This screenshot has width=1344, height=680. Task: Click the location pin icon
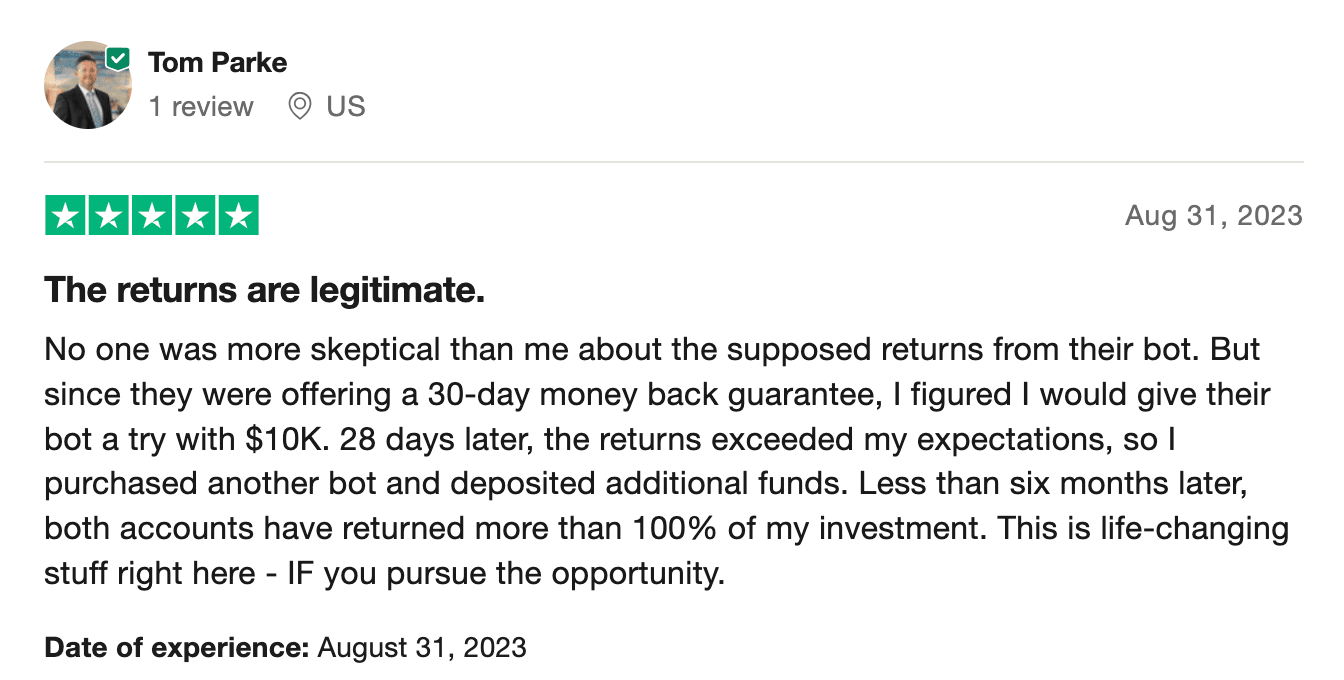(x=299, y=106)
